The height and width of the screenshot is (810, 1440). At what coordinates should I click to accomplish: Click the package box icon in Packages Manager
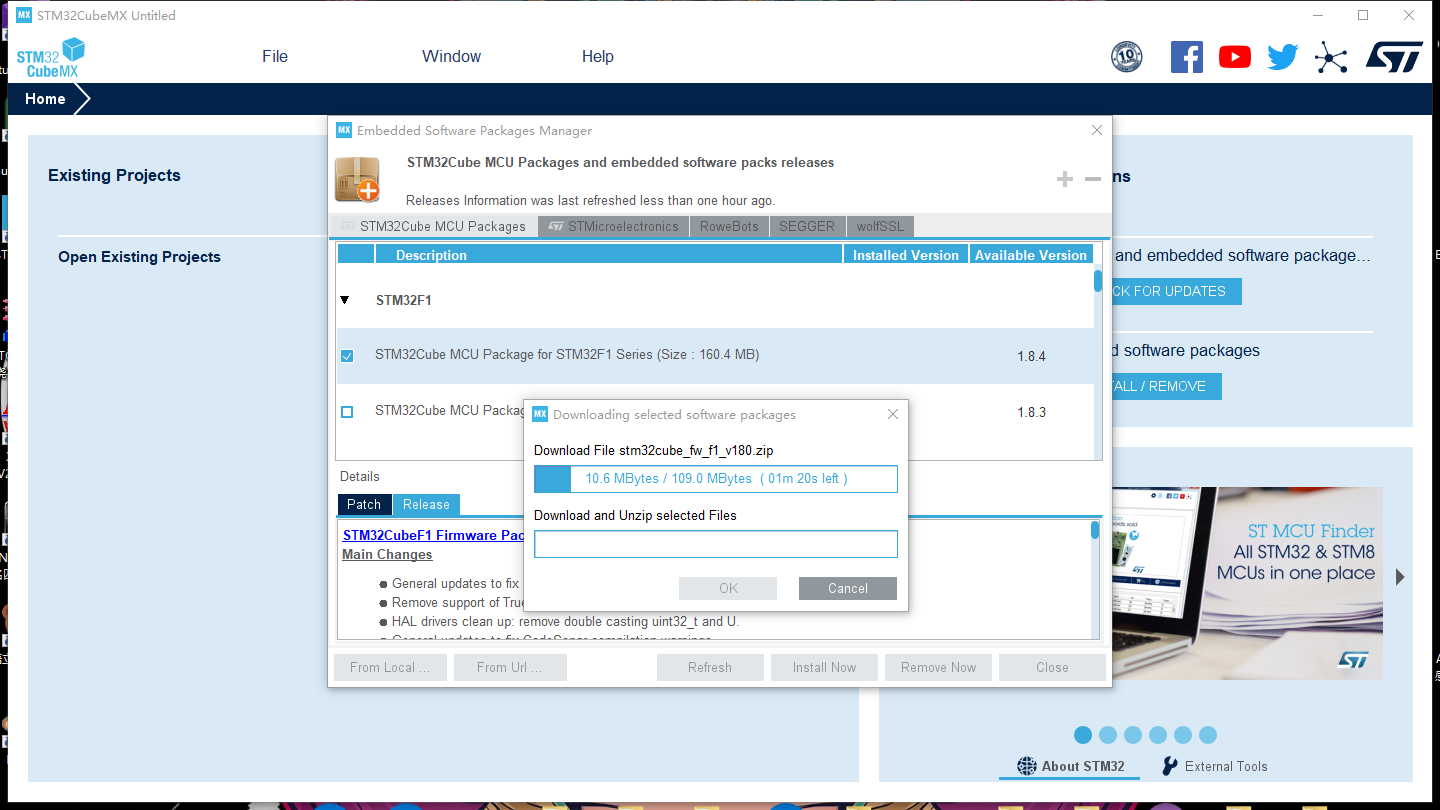(x=357, y=179)
